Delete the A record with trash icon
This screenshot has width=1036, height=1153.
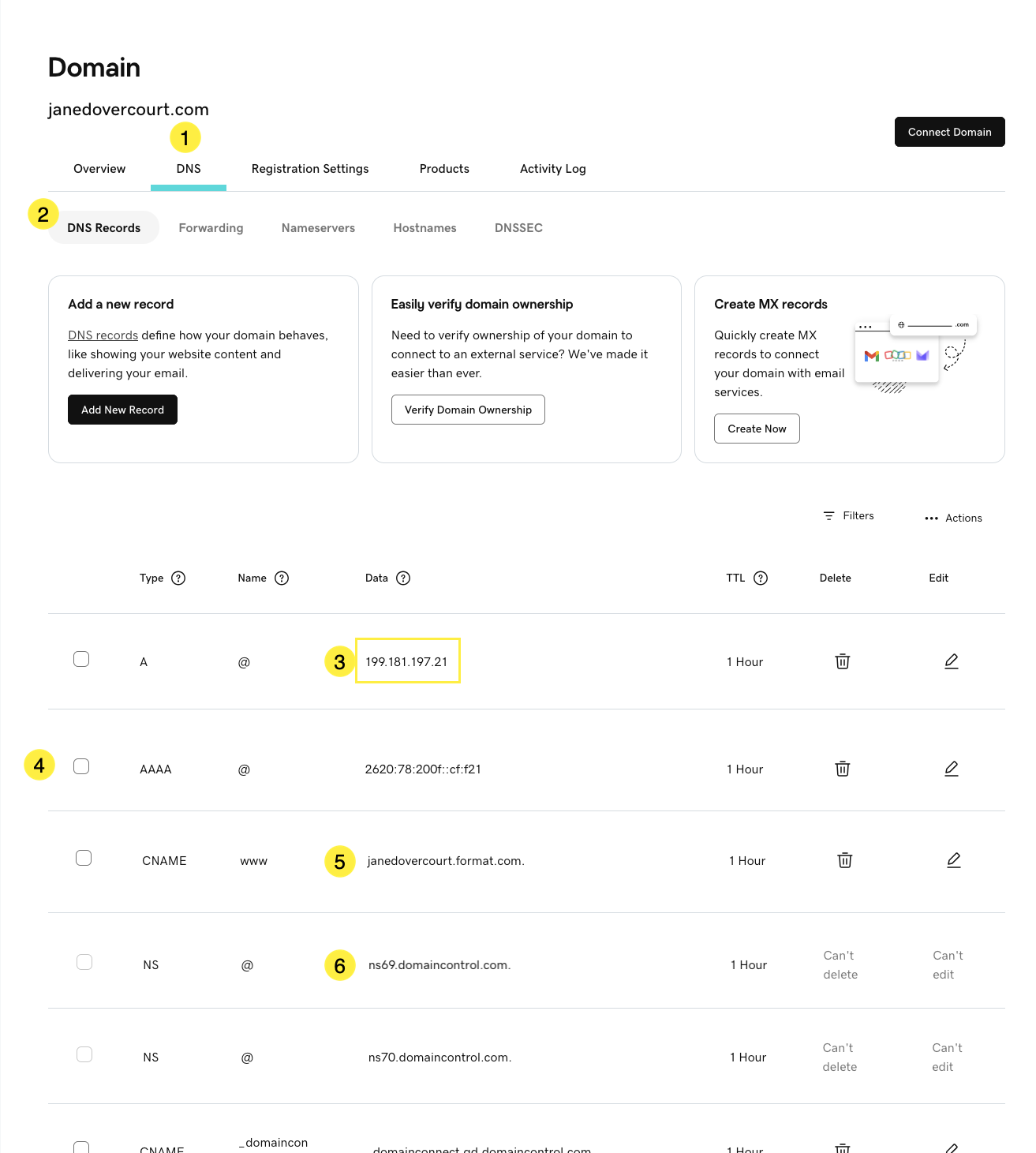[x=842, y=661]
